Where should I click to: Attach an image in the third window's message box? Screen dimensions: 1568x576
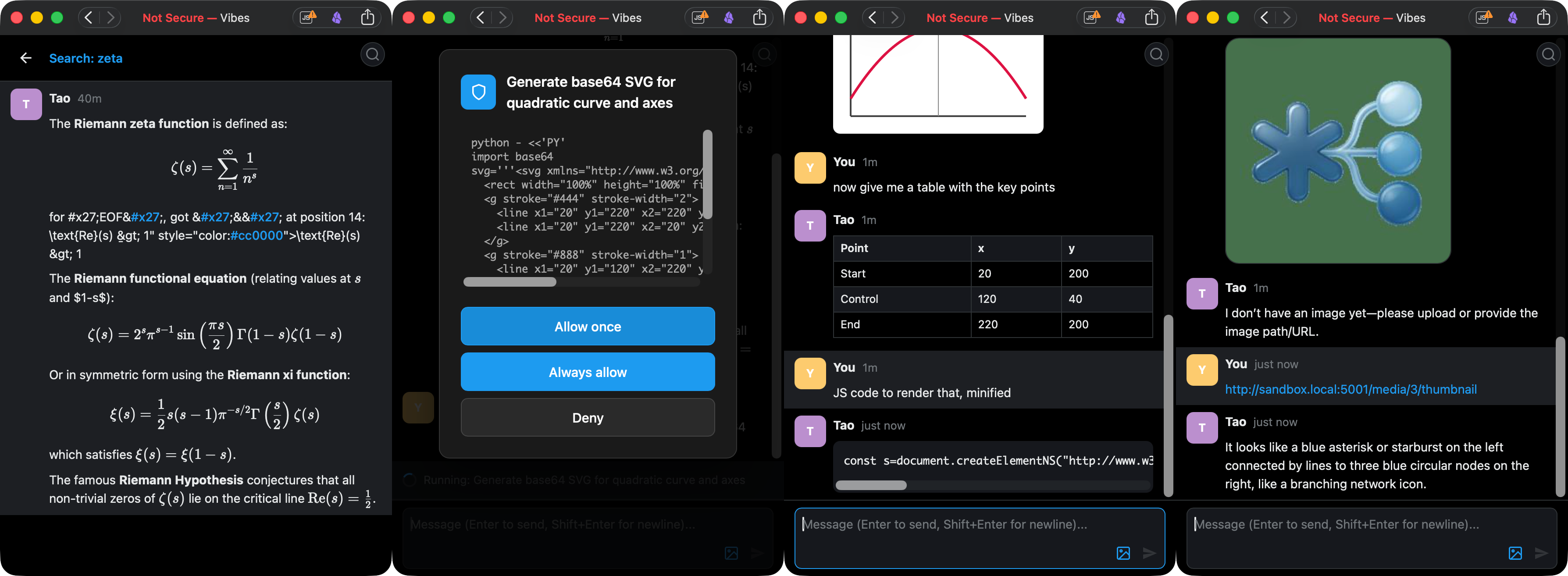(x=1123, y=553)
